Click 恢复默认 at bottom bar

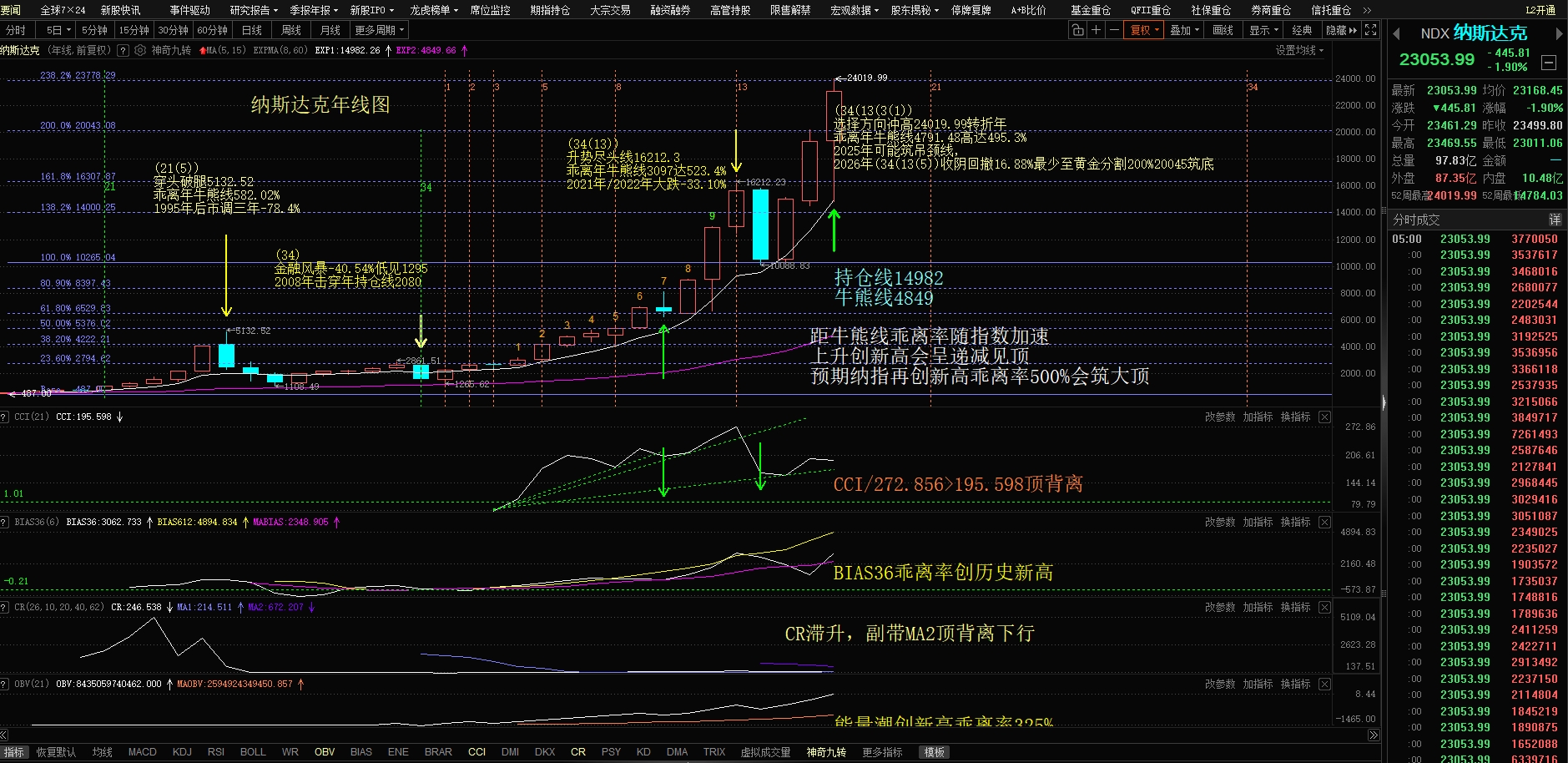[x=56, y=752]
